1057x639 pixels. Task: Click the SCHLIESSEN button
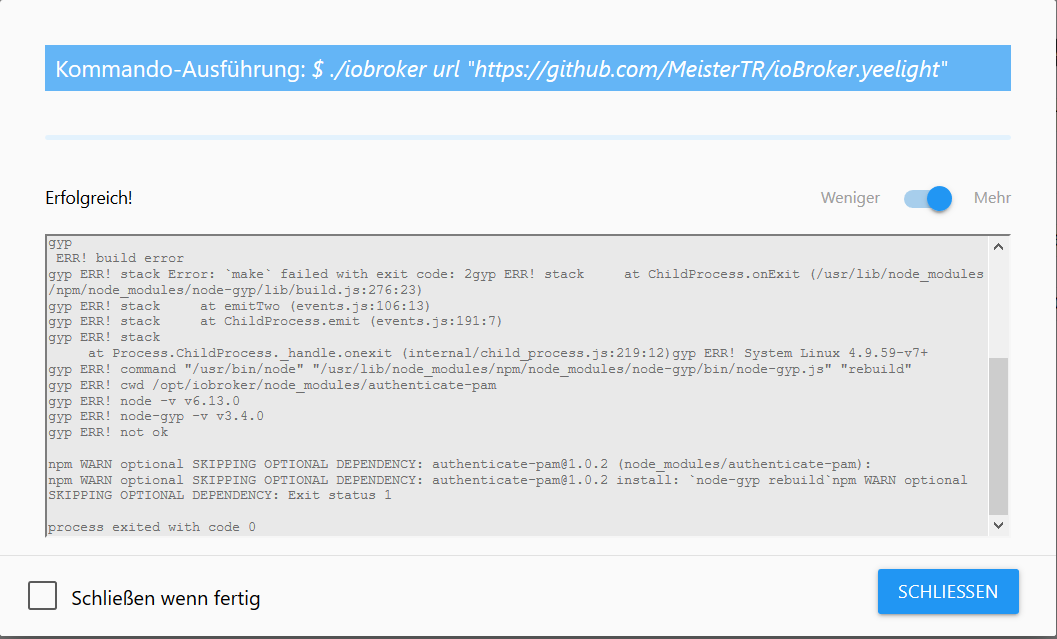point(948,591)
